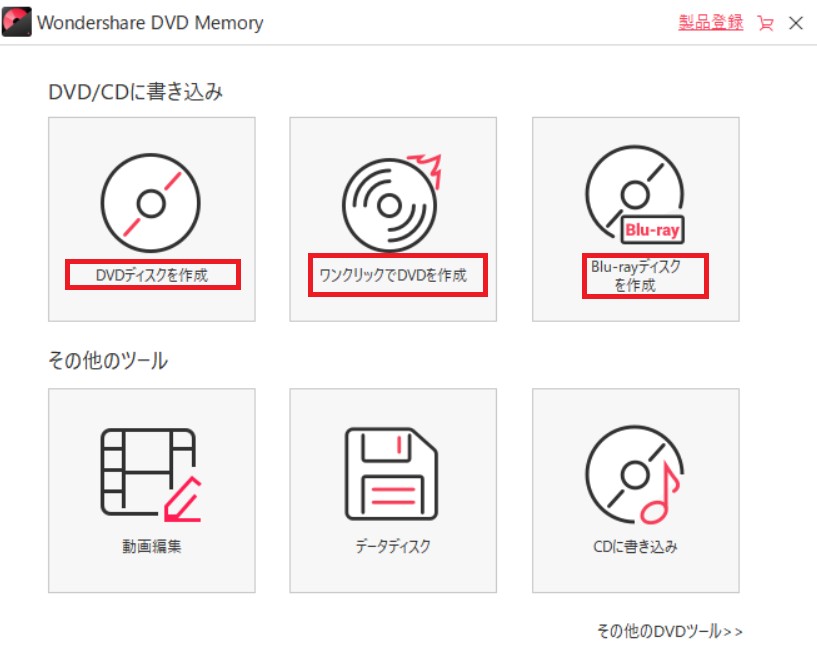Click the Blu-ray disc icon

(x=635, y=195)
